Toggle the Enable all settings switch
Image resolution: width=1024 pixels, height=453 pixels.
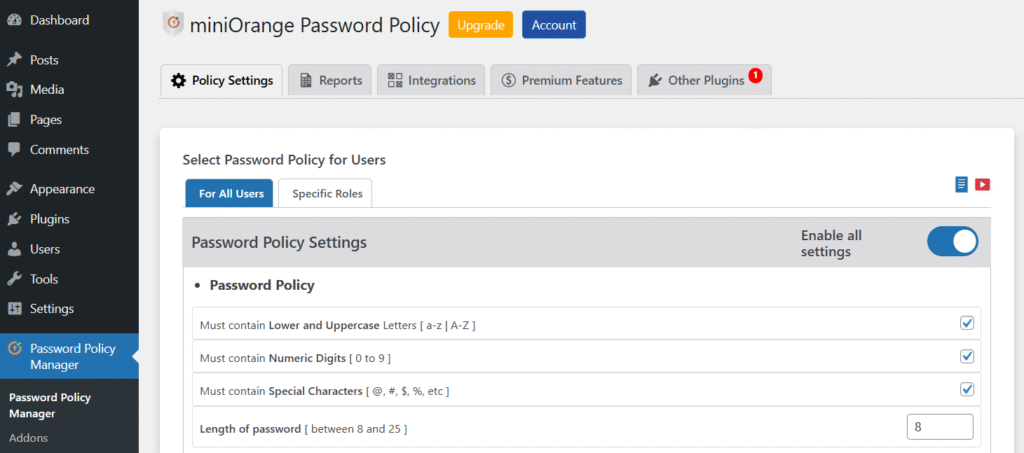click(x=952, y=242)
